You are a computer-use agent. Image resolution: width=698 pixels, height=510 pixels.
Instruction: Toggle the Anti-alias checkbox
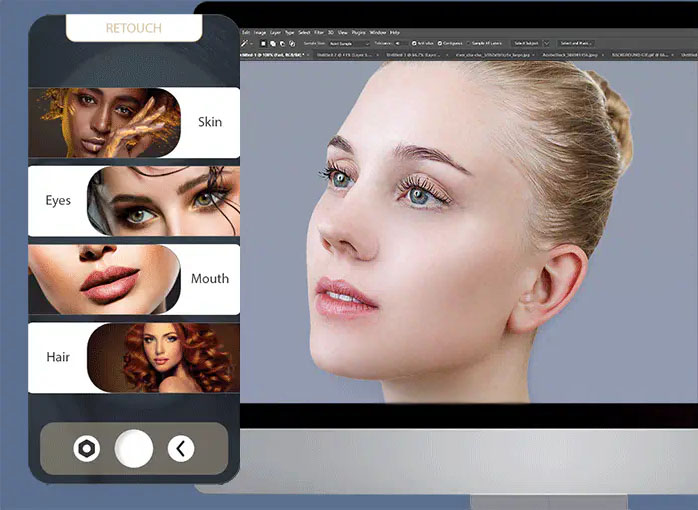click(414, 44)
